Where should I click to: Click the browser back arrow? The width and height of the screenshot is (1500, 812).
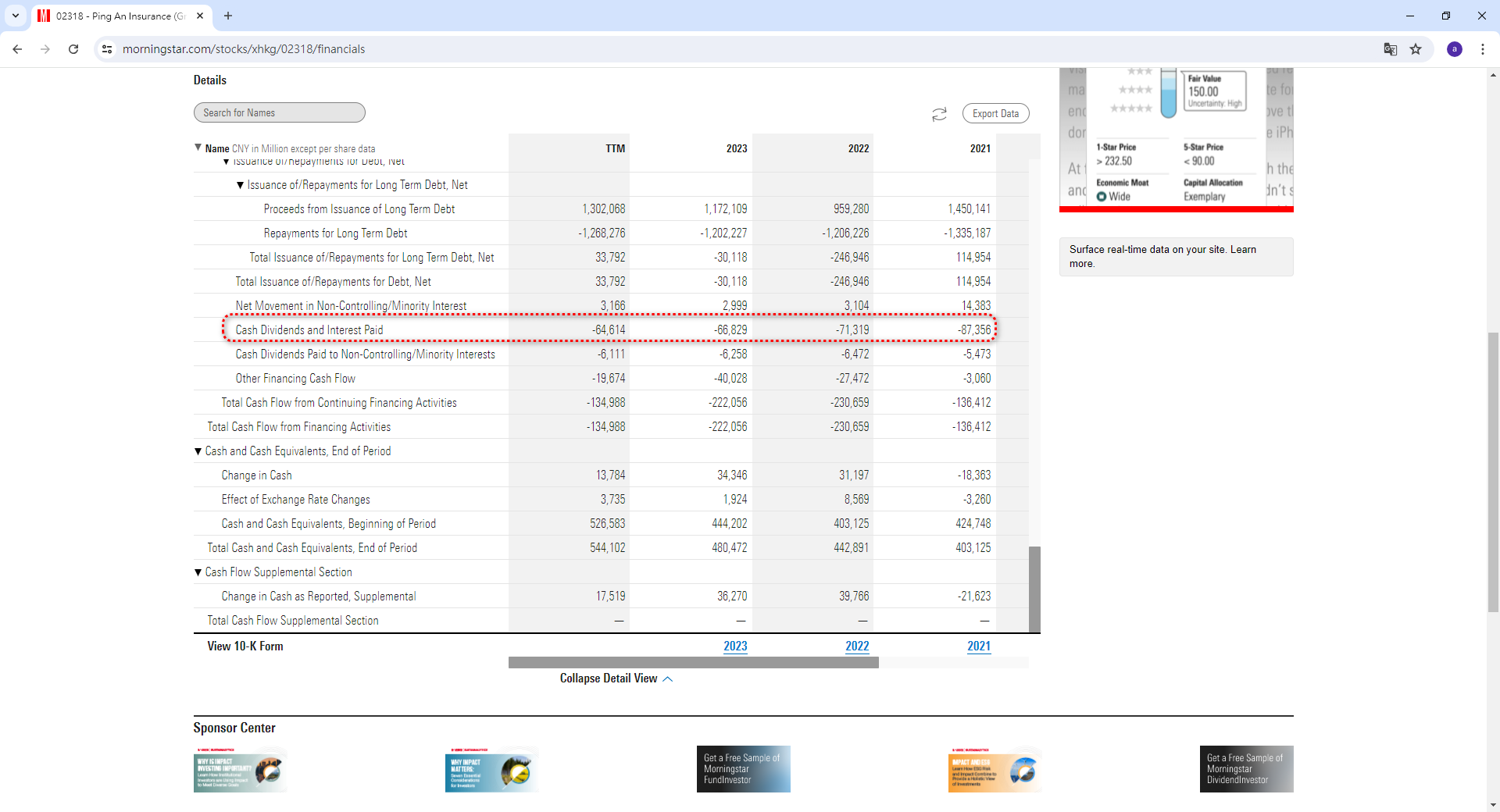17,49
